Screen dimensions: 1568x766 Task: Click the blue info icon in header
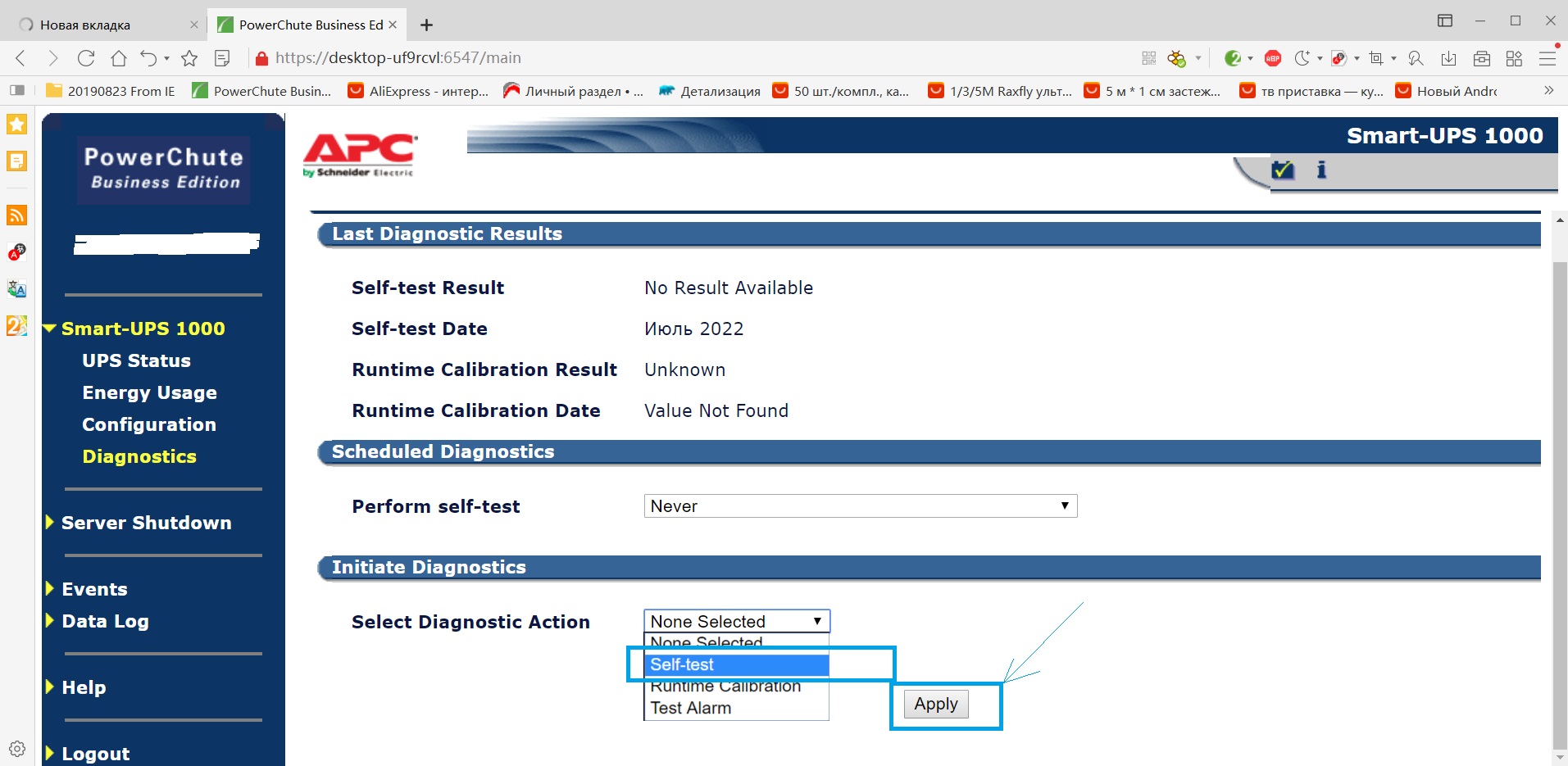1321,170
